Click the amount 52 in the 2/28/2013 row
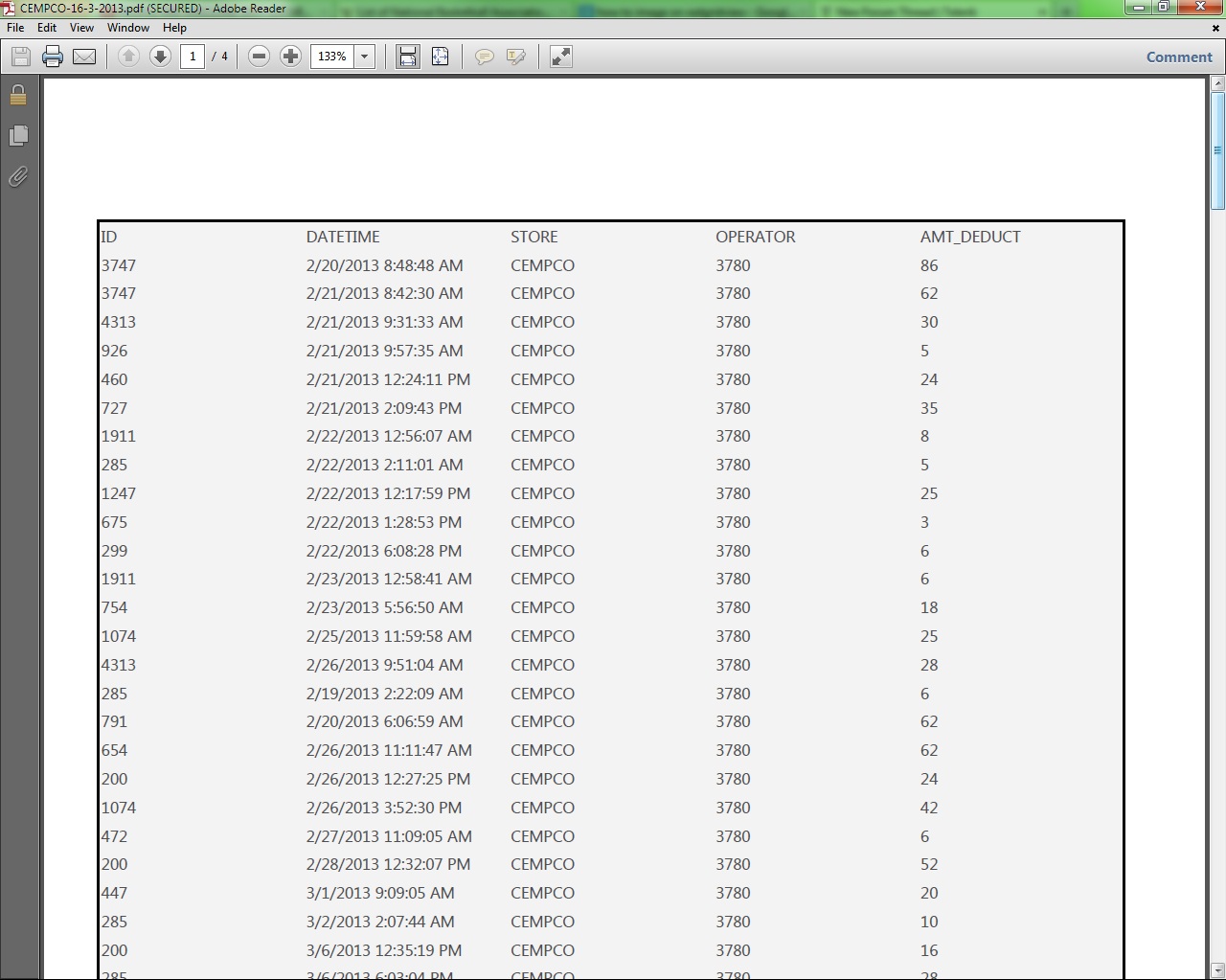Viewport: 1226px width, 980px height. [x=929, y=864]
